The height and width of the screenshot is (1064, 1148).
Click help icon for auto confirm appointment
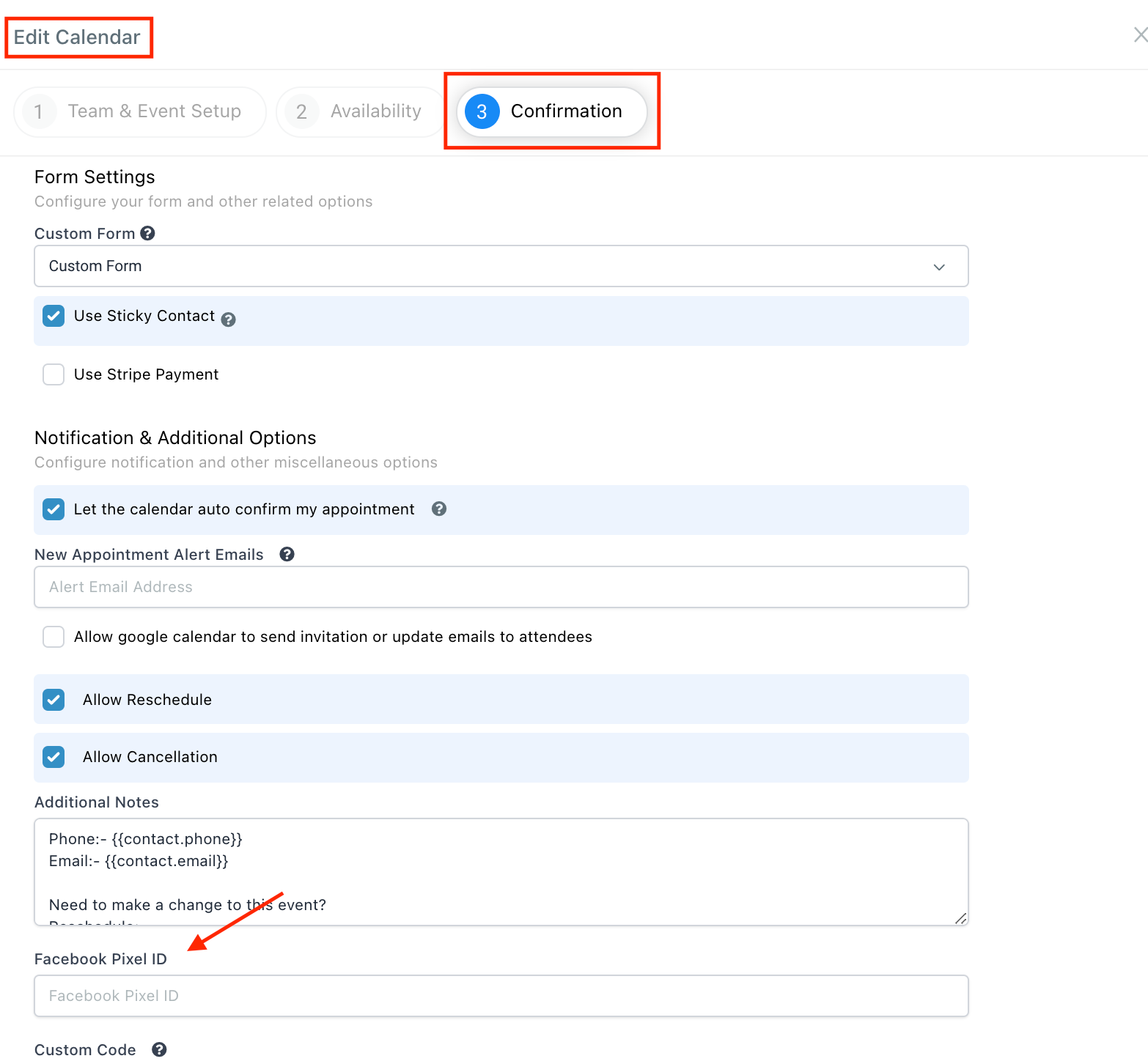click(x=439, y=509)
